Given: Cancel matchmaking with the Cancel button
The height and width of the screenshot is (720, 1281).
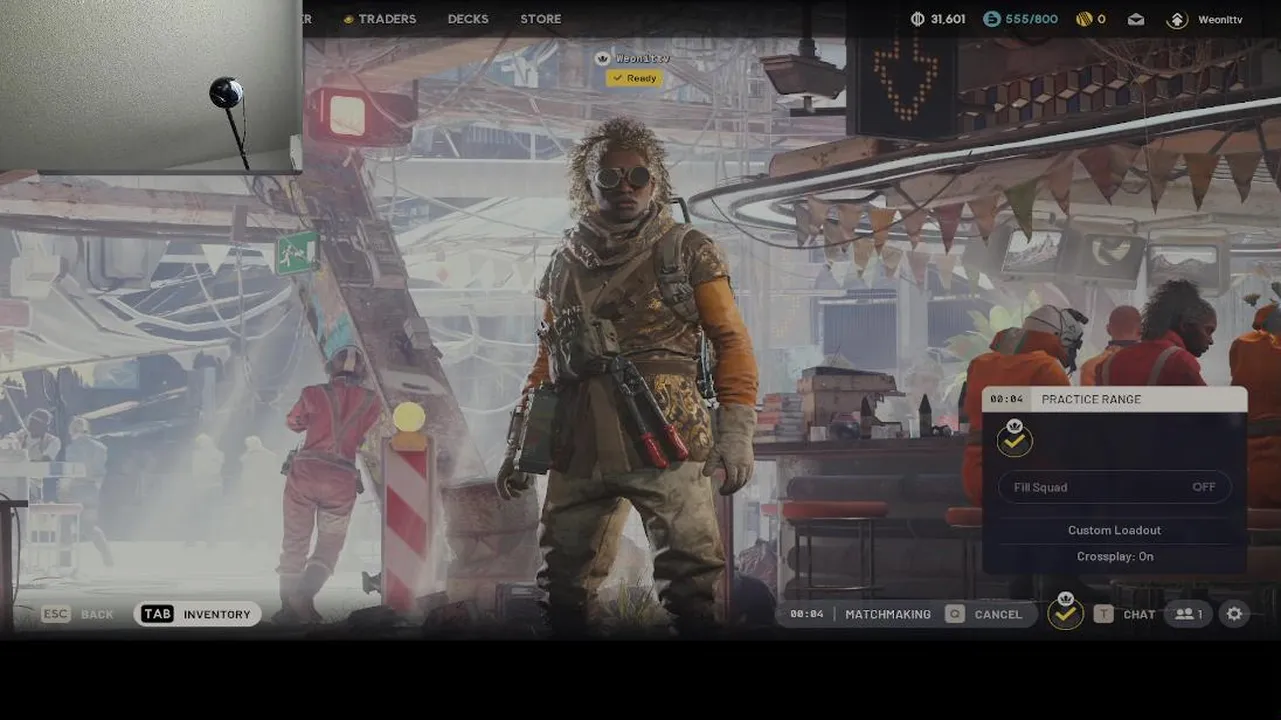Looking at the screenshot, I should 984,614.
